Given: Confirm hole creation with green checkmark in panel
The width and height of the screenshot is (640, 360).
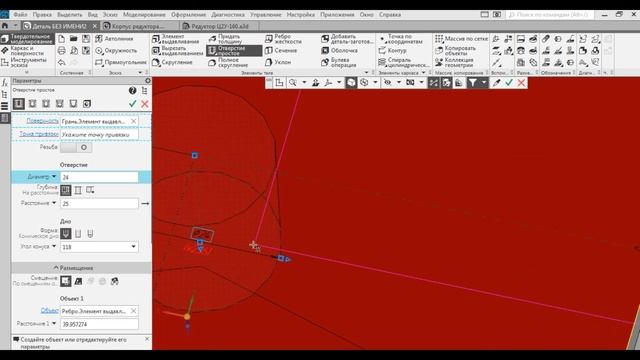Looking at the screenshot, I should pyautogui.click(x=132, y=104).
